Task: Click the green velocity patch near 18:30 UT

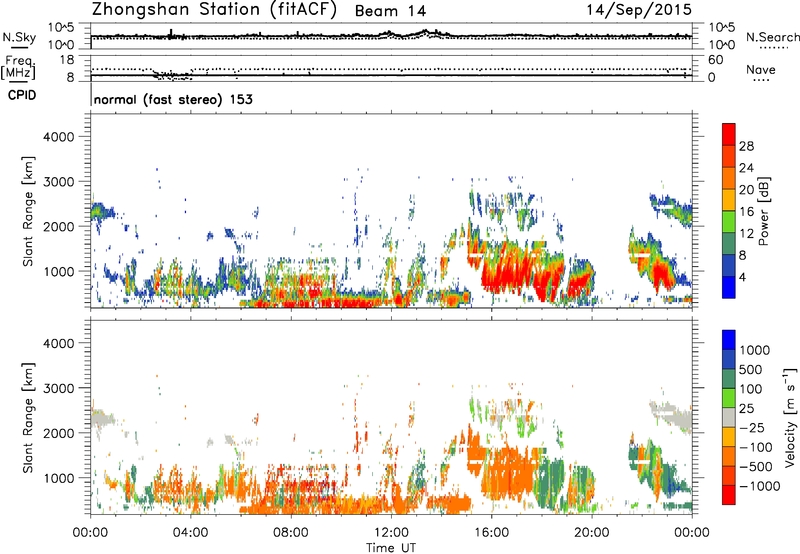Action: 553,480
